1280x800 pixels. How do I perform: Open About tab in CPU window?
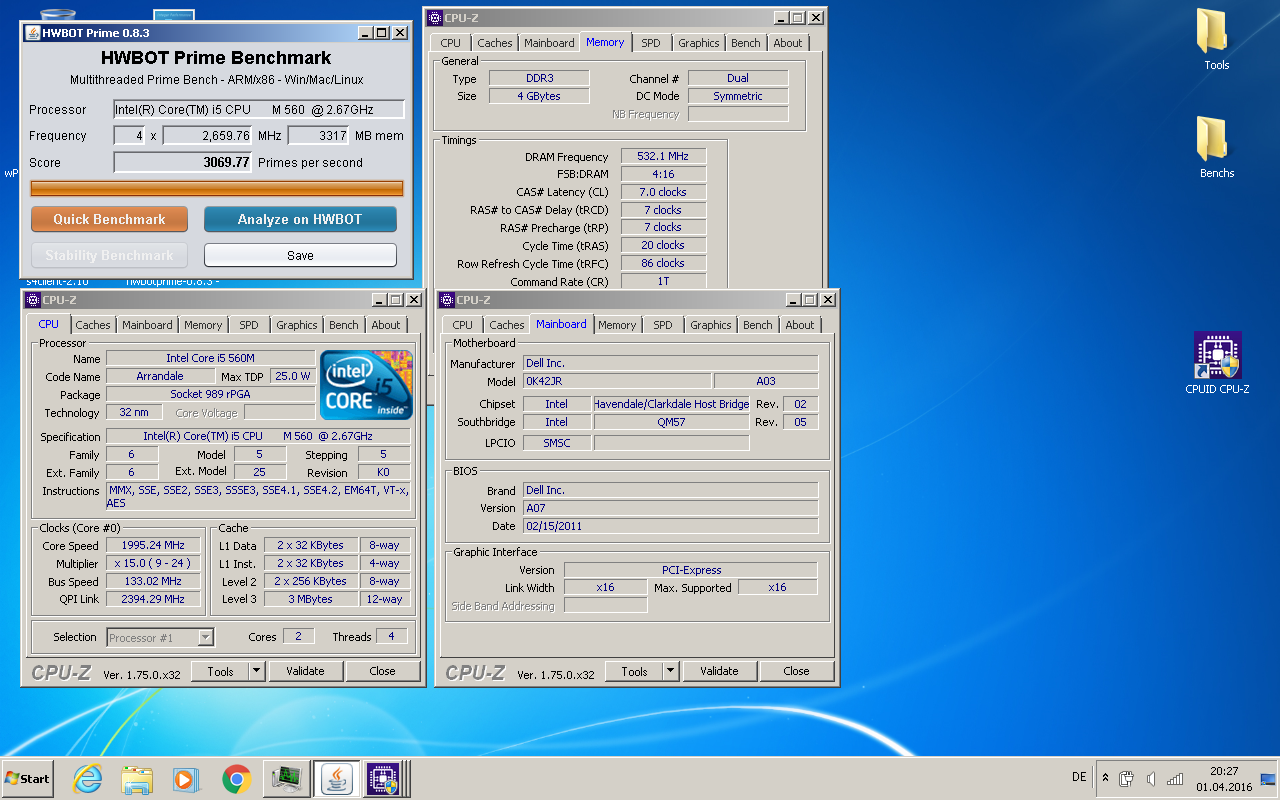386,325
